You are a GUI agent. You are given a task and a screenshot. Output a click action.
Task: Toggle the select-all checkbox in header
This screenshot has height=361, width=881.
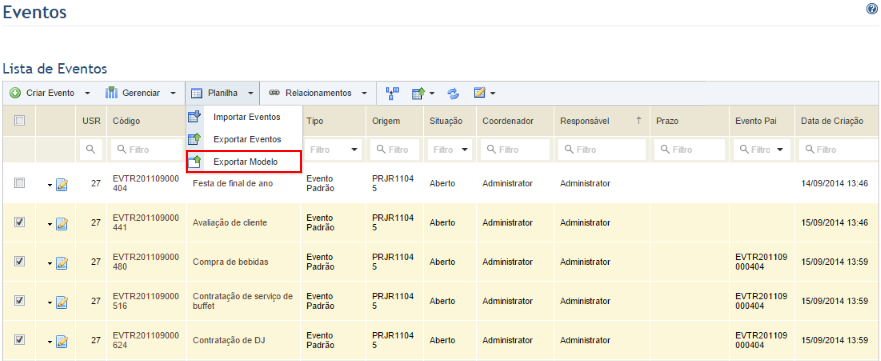(x=19, y=121)
